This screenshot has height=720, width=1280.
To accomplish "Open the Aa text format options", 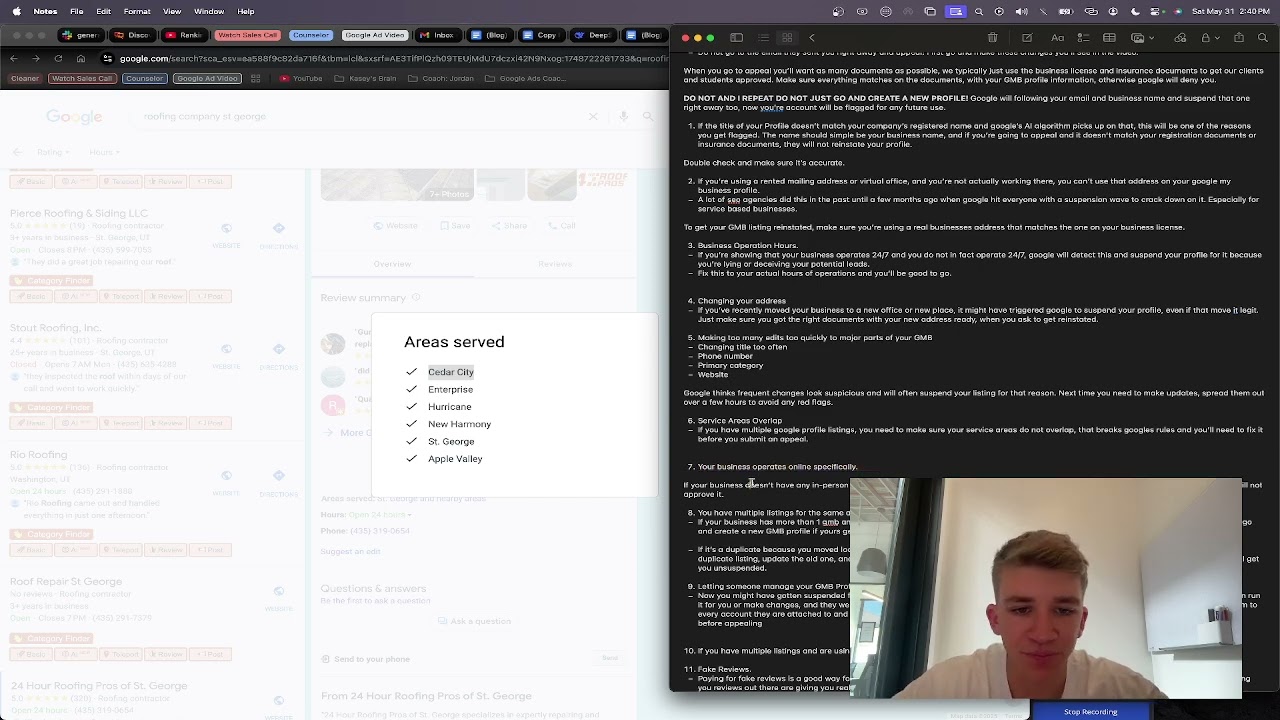I will click(x=1057, y=38).
